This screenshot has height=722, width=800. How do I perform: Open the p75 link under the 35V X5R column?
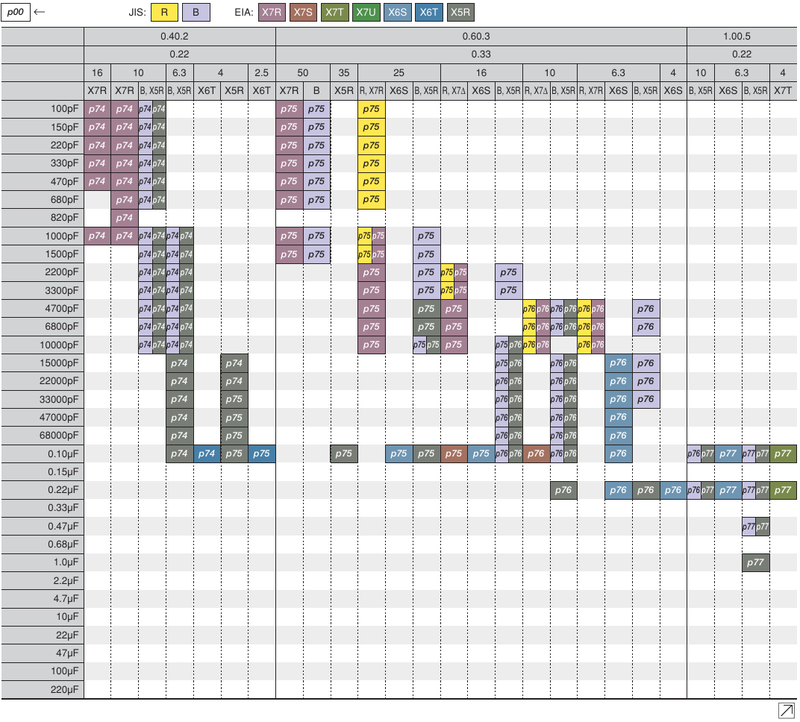click(344, 454)
